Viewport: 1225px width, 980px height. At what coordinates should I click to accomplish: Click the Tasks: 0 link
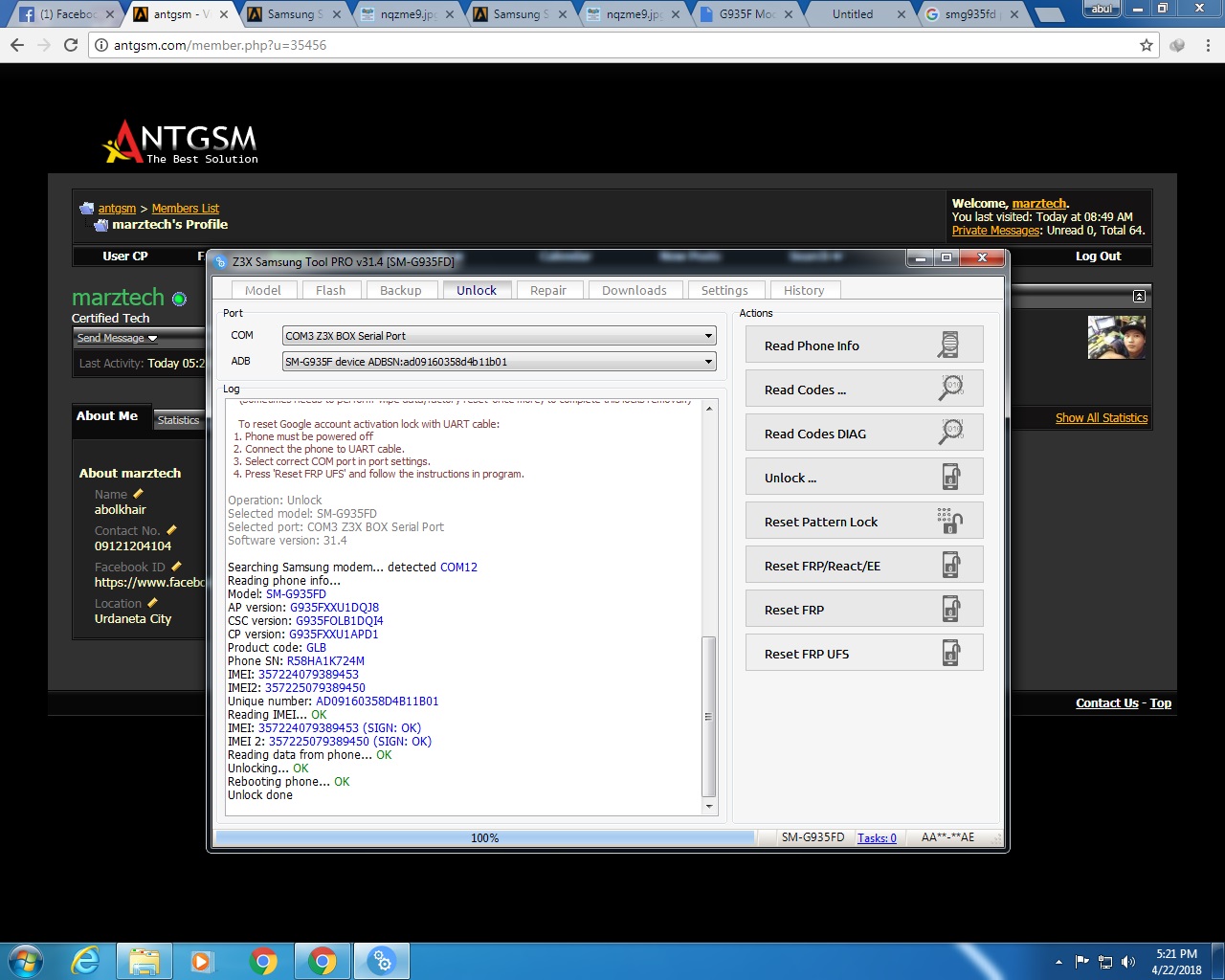(x=877, y=838)
